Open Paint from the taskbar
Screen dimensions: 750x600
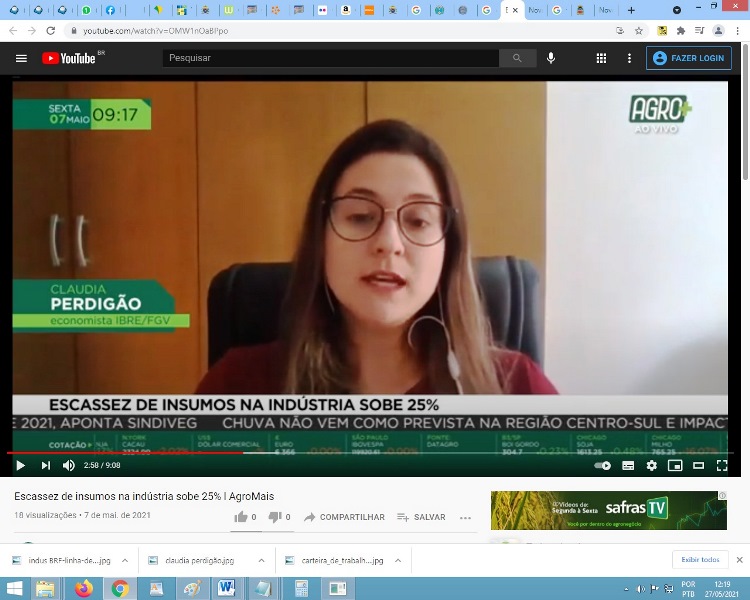192,589
